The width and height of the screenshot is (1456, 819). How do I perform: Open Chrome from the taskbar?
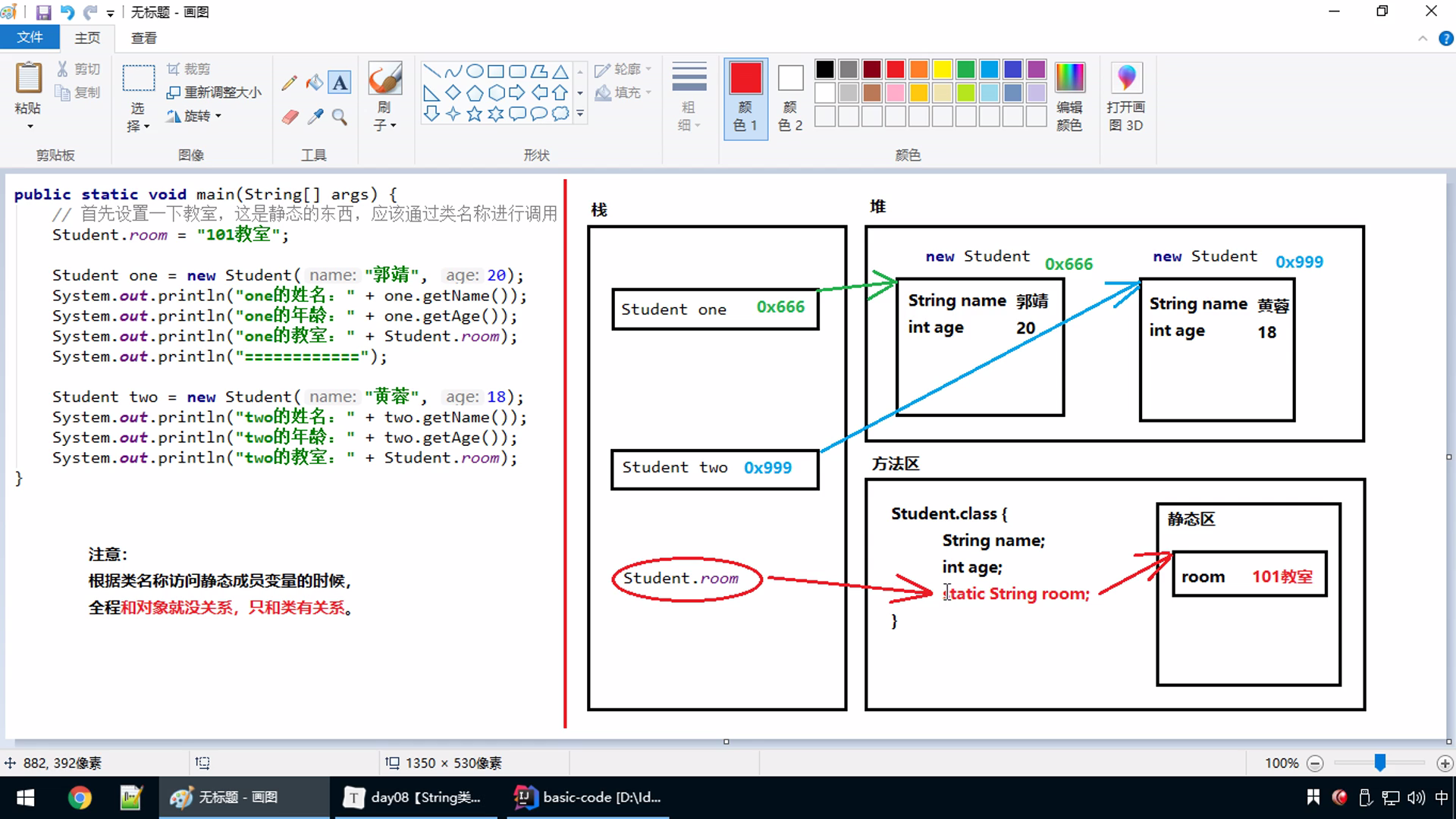coord(80,798)
